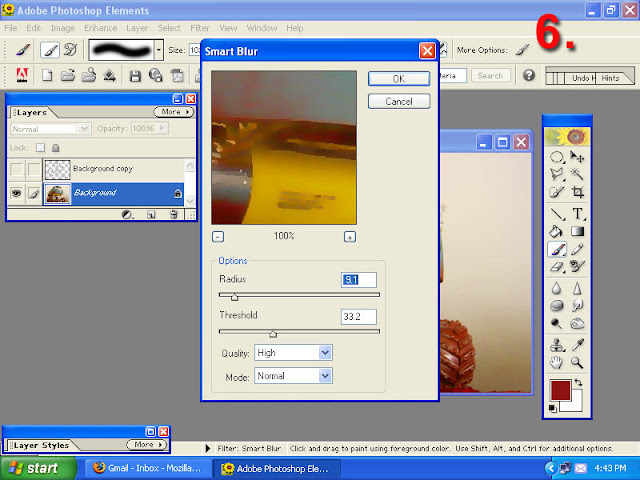This screenshot has width=640, height=480.
Task: Select the Eyedropper tool
Action: [577, 345]
